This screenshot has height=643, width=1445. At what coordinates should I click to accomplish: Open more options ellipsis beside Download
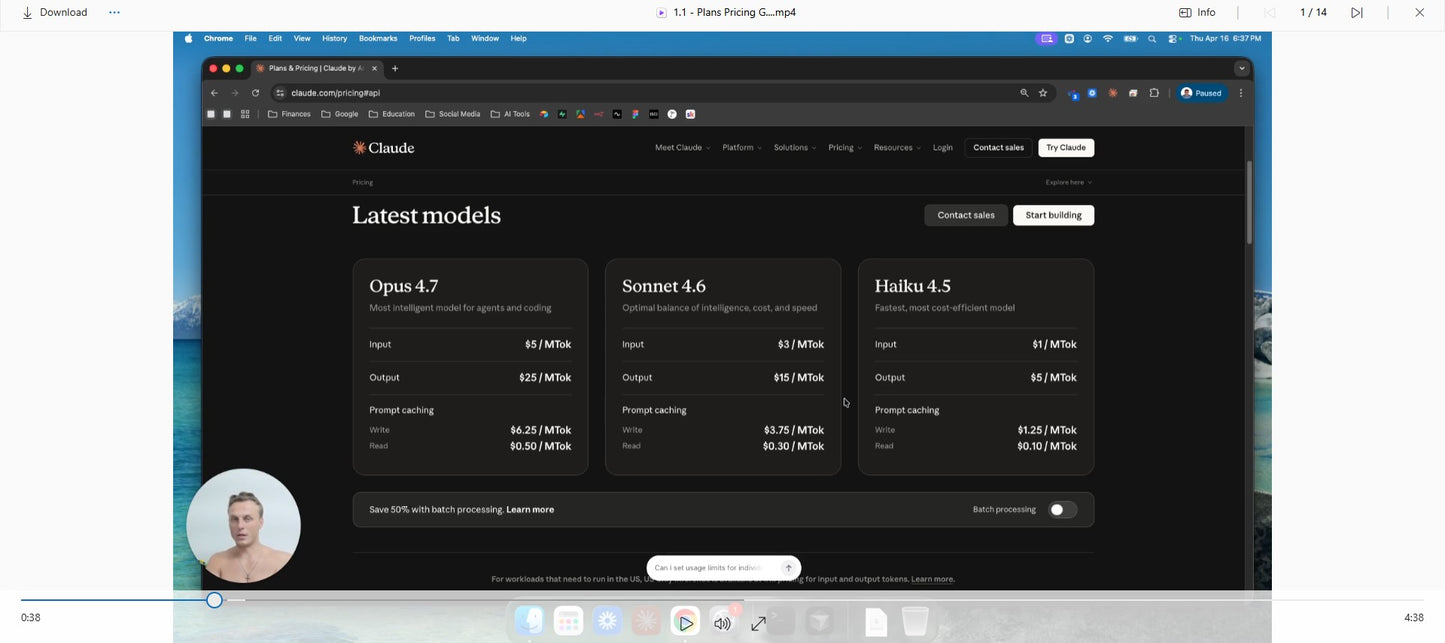pyautogui.click(x=114, y=13)
